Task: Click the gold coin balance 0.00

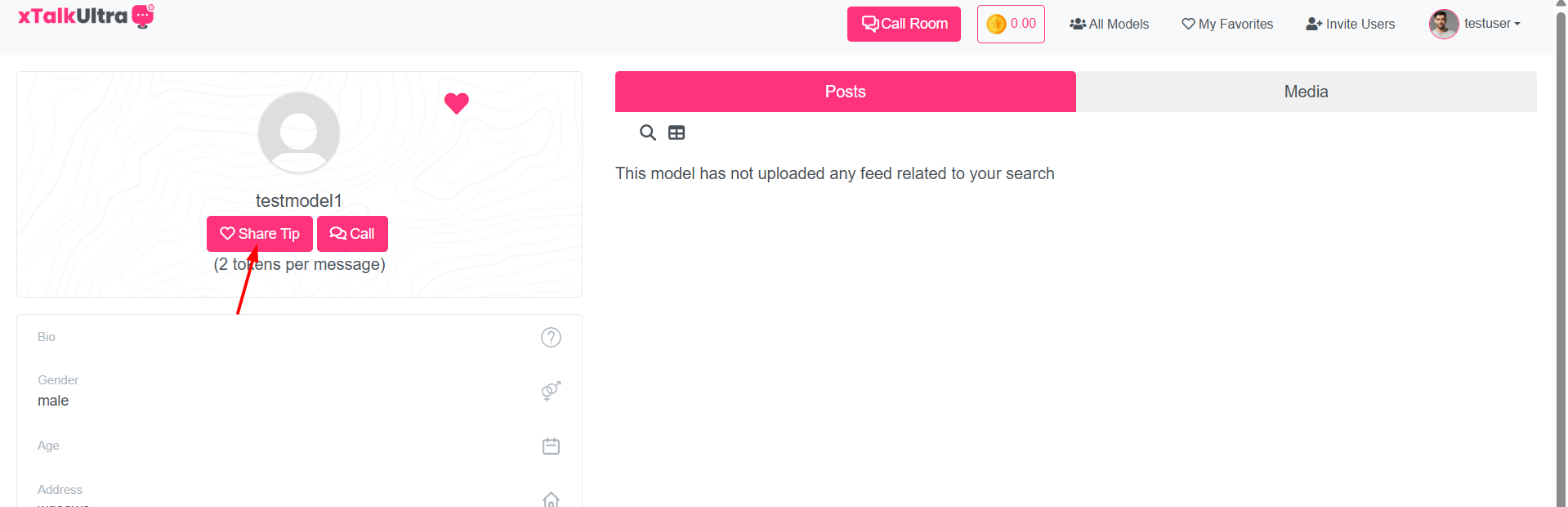Action: [1011, 24]
